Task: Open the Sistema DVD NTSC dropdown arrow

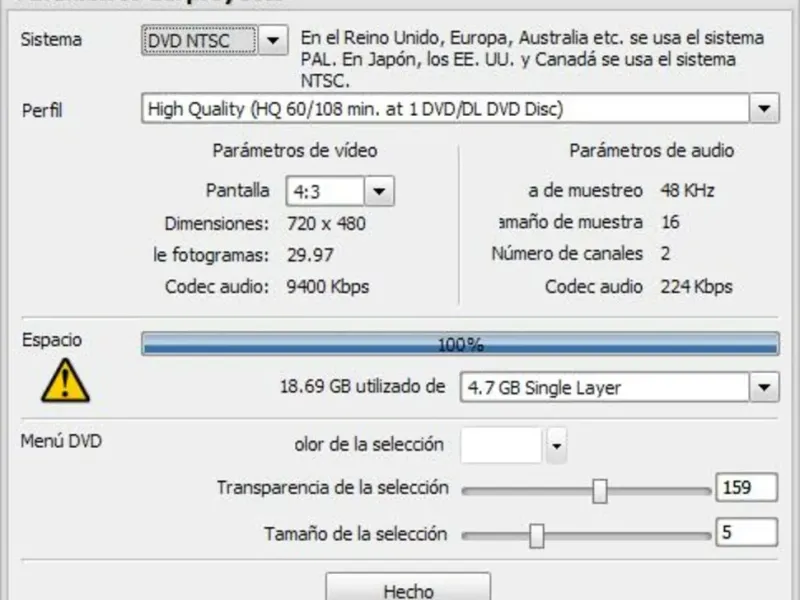Action: point(273,40)
